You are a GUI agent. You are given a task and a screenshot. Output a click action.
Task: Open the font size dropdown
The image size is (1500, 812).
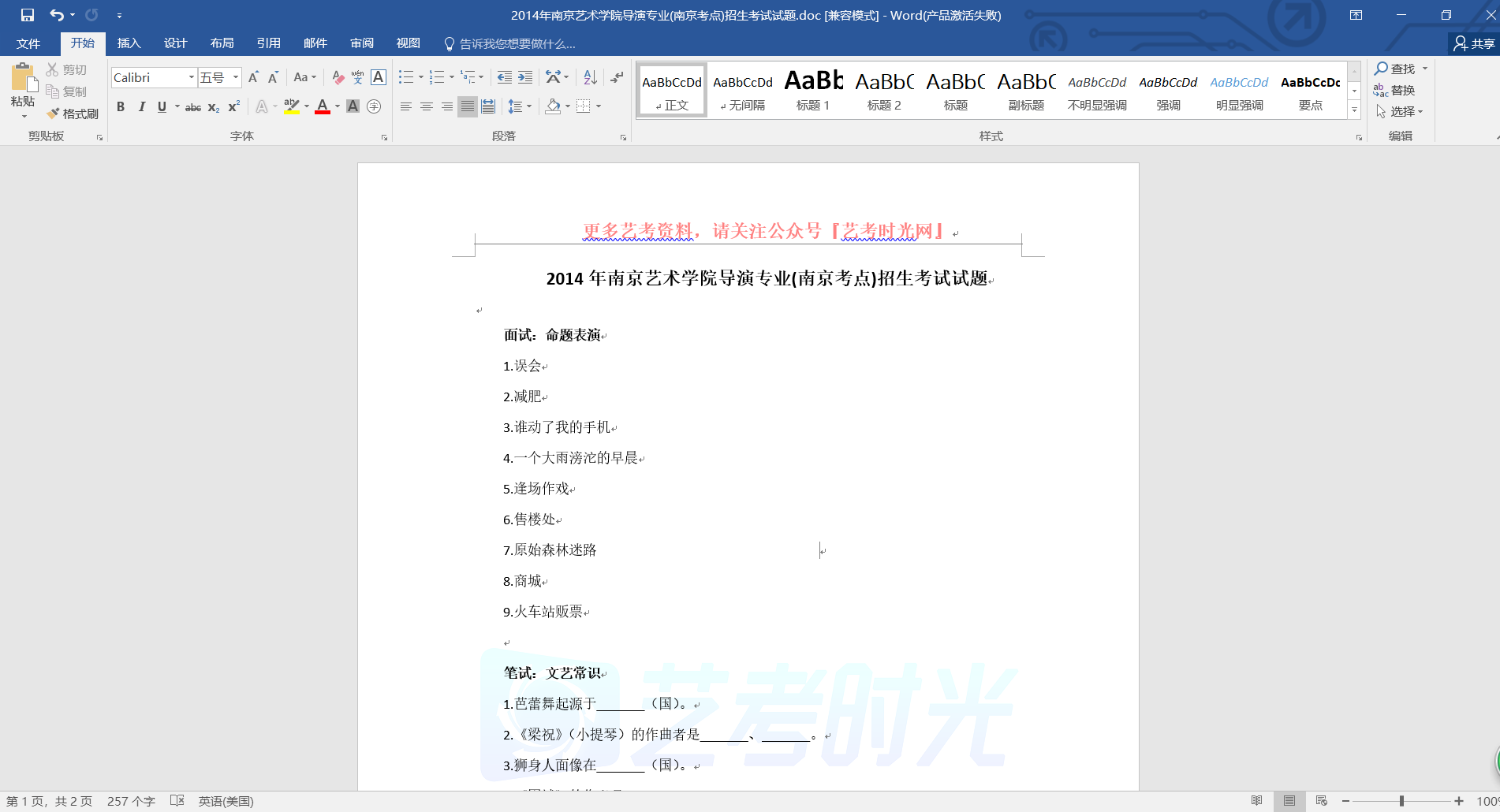235,77
